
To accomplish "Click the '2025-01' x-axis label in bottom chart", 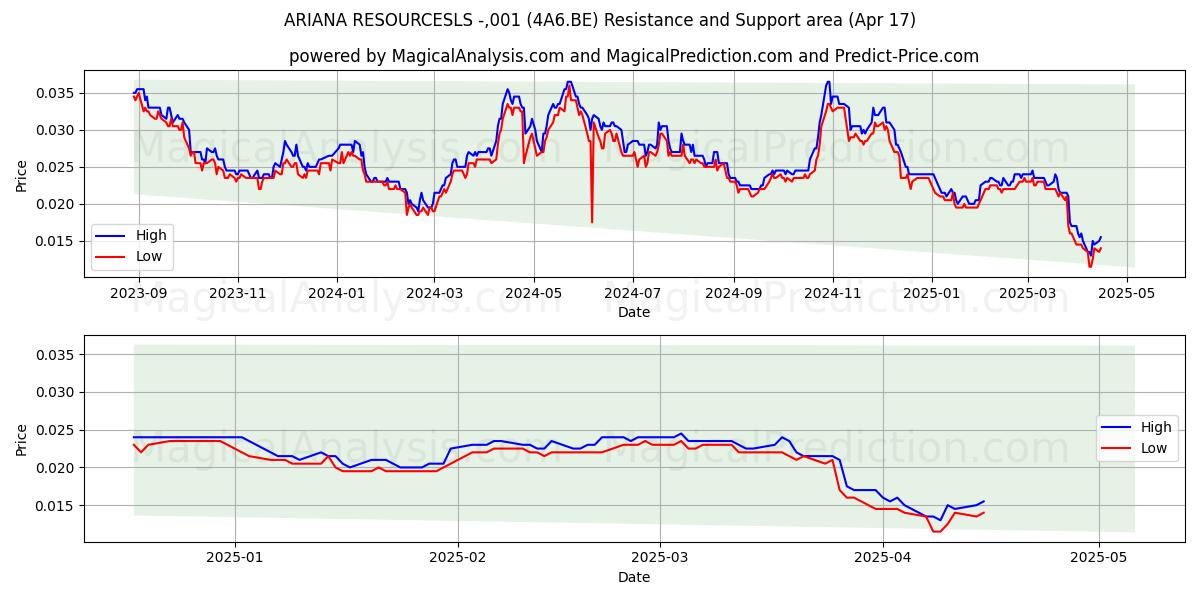I will (x=235, y=557).
